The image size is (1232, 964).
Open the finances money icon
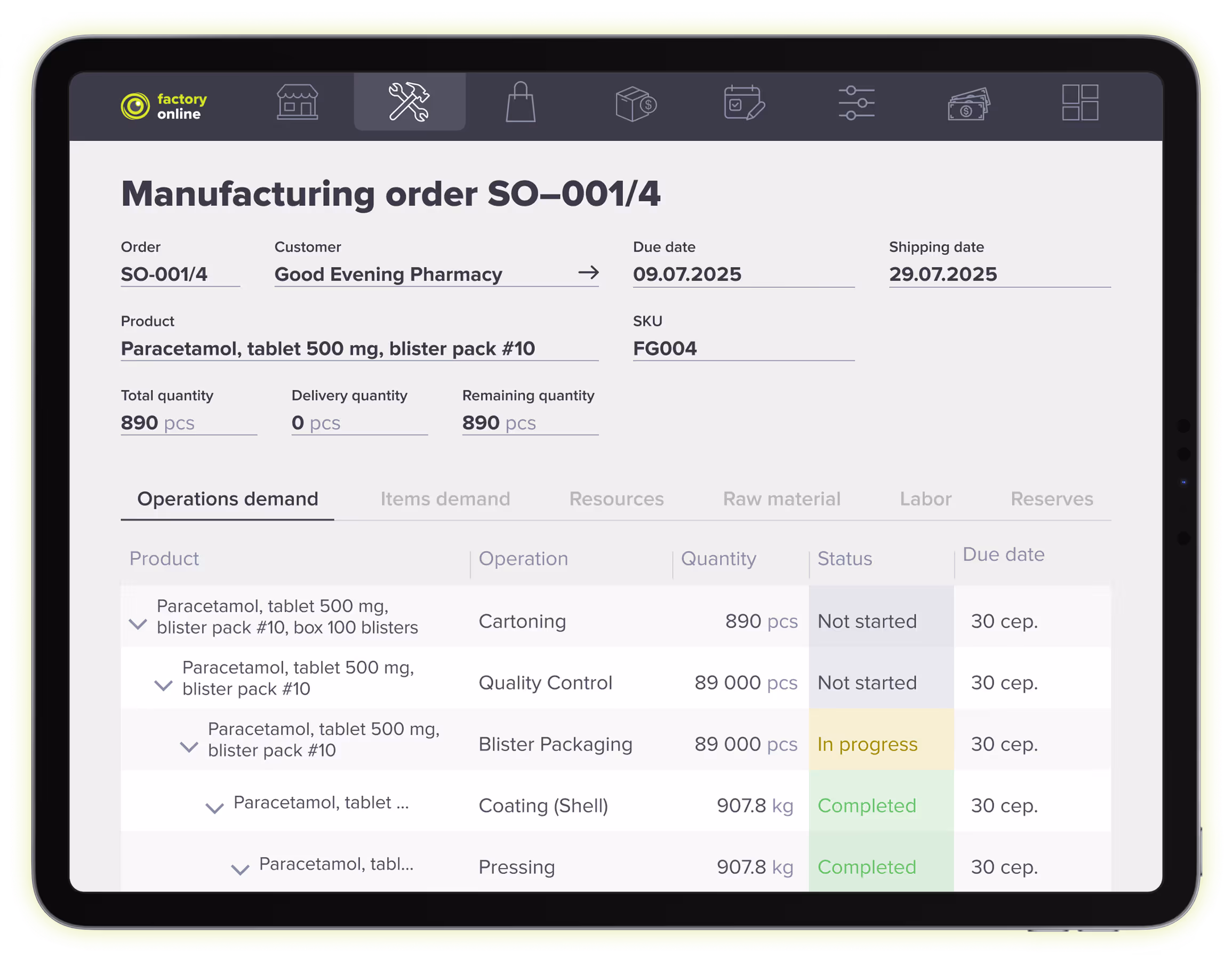(969, 103)
